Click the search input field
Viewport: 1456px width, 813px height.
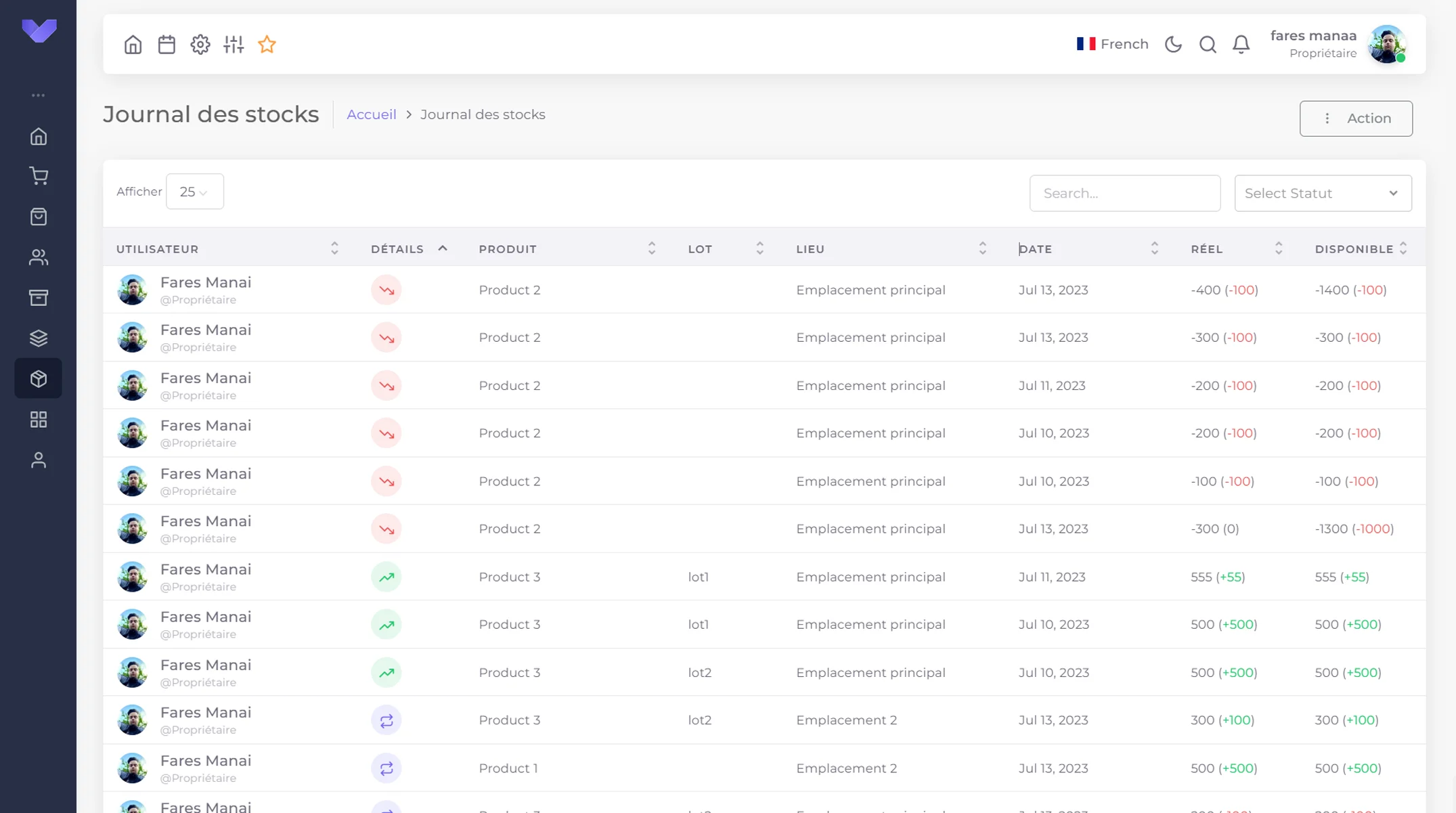coord(1124,193)
